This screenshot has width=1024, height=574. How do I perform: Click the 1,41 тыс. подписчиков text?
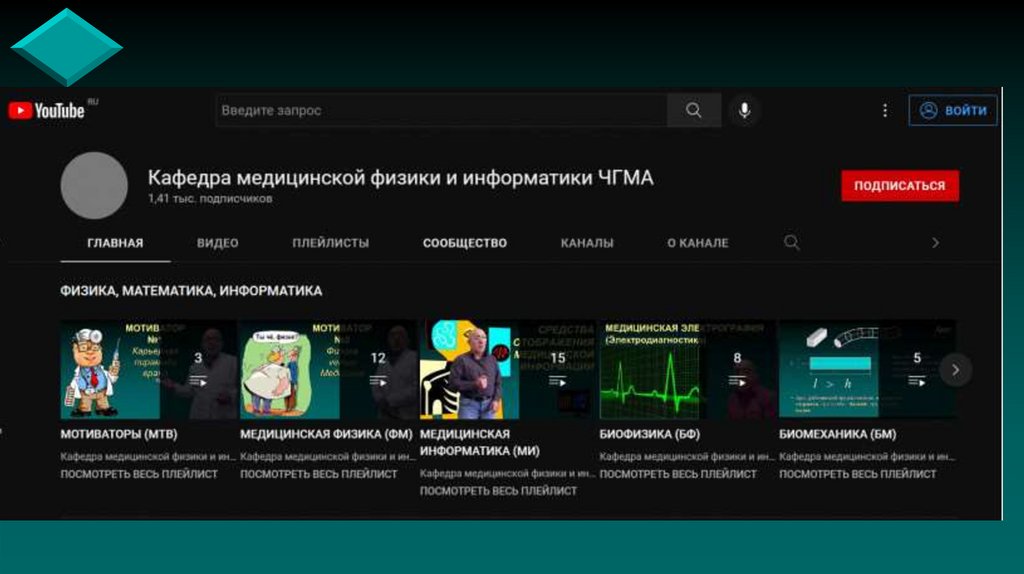pos(210,199)
